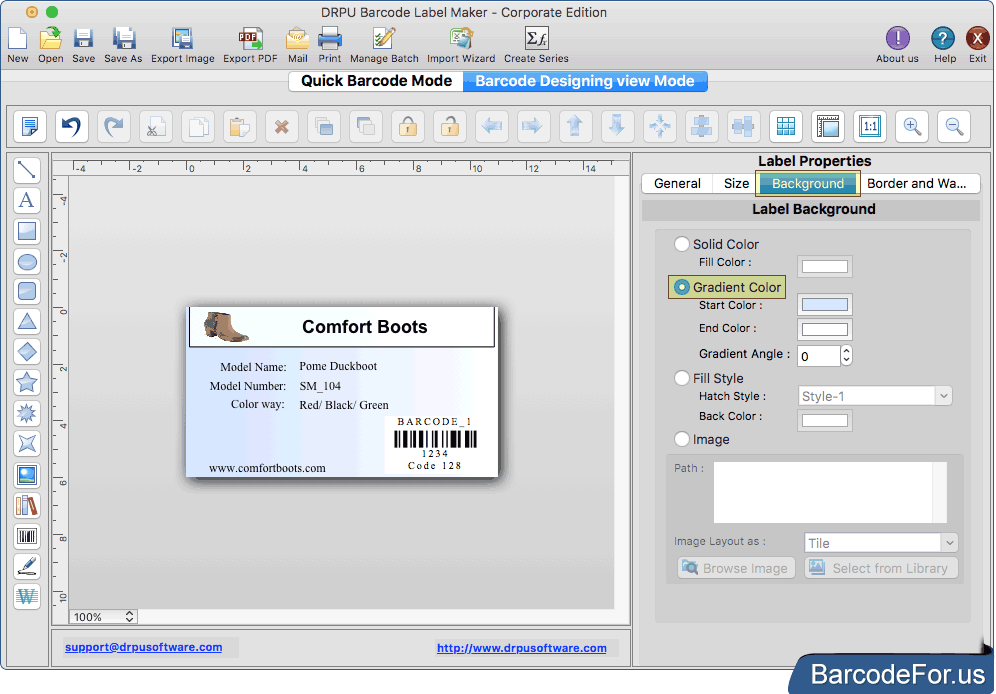The height and width of the screenshot is (694, 996).
Task: Click the Zoom in magnifier
Action: pyautogui.click(x=912, y=126)
